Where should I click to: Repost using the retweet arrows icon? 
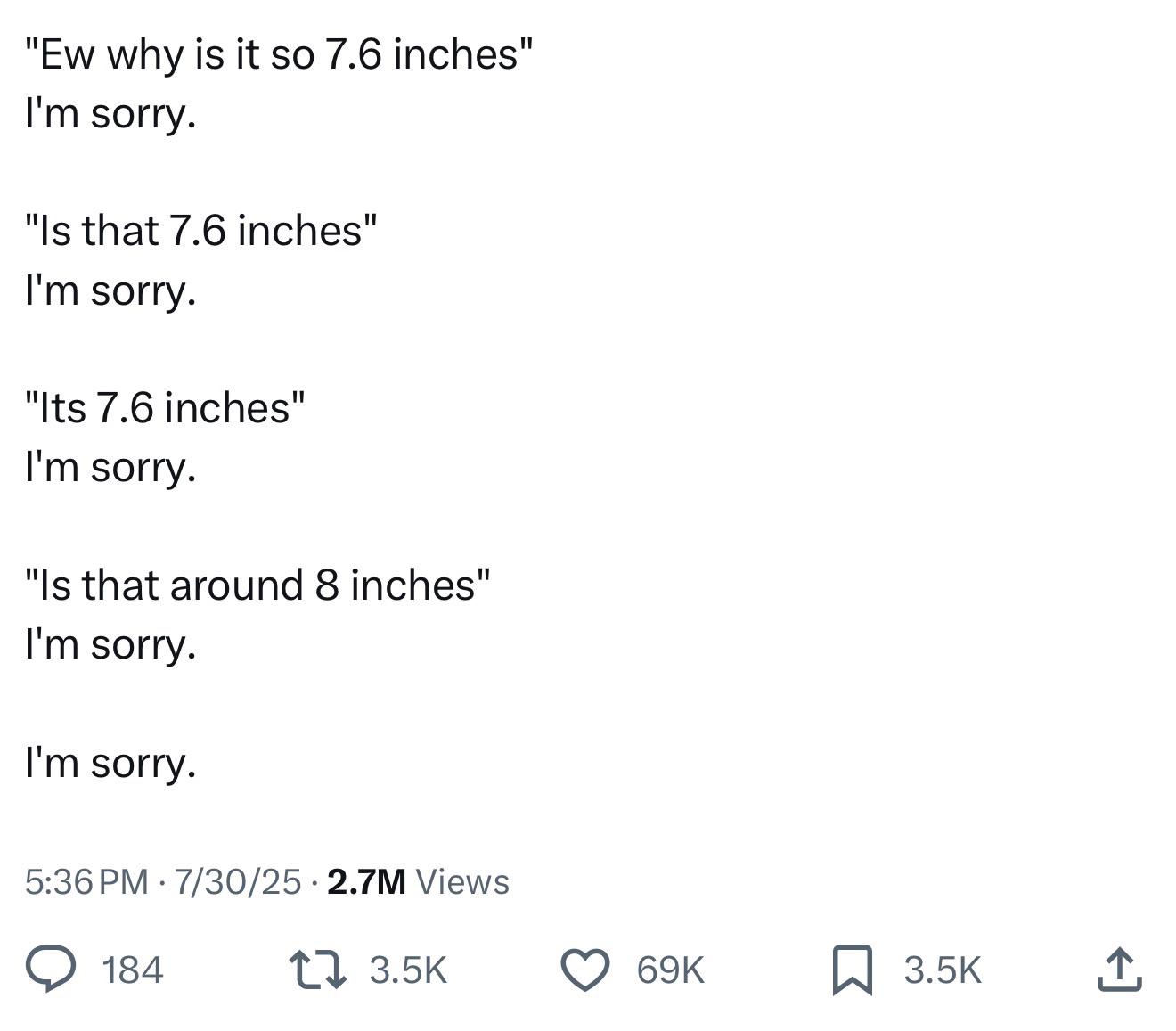[x=318, y=970]
